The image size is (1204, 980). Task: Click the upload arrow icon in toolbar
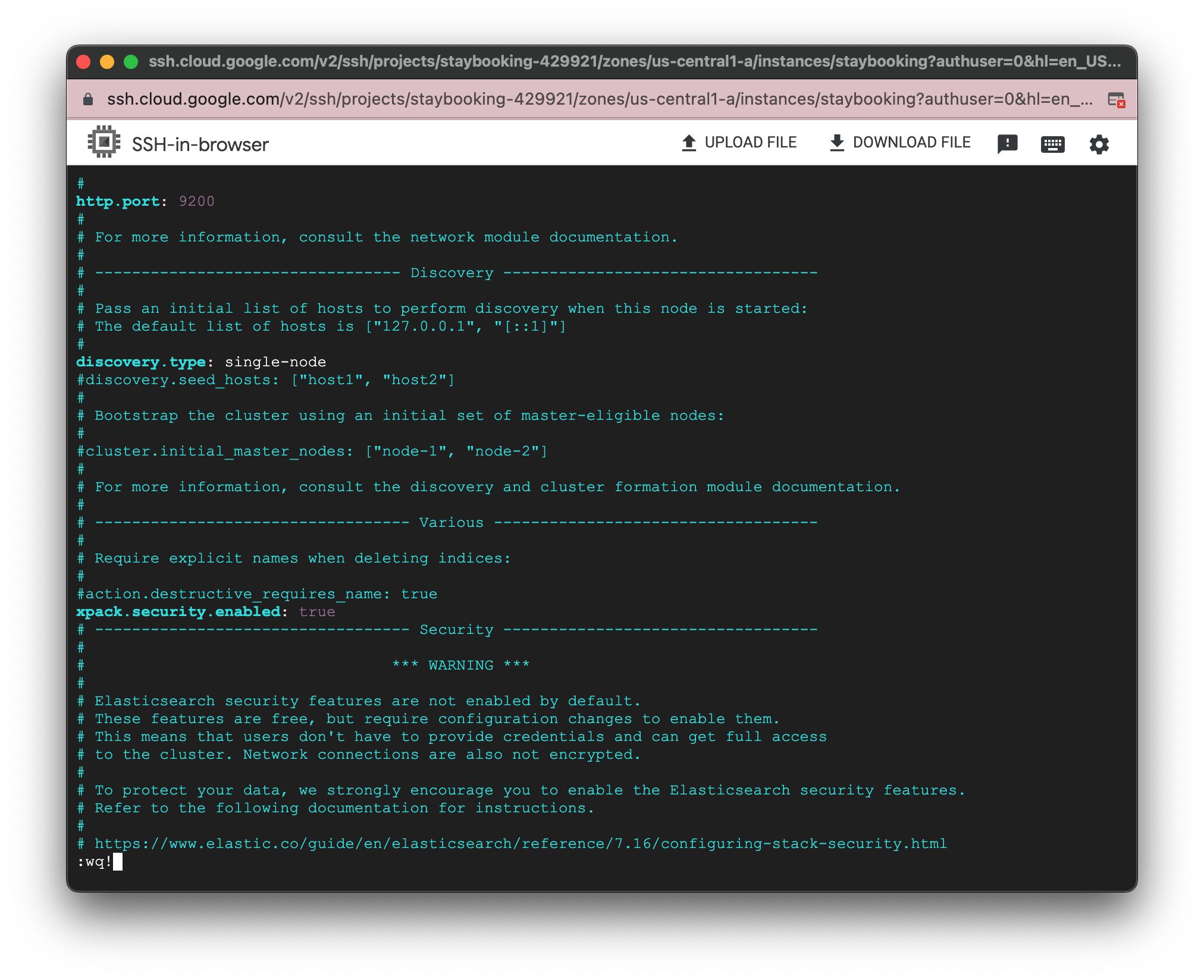point(688,142)
